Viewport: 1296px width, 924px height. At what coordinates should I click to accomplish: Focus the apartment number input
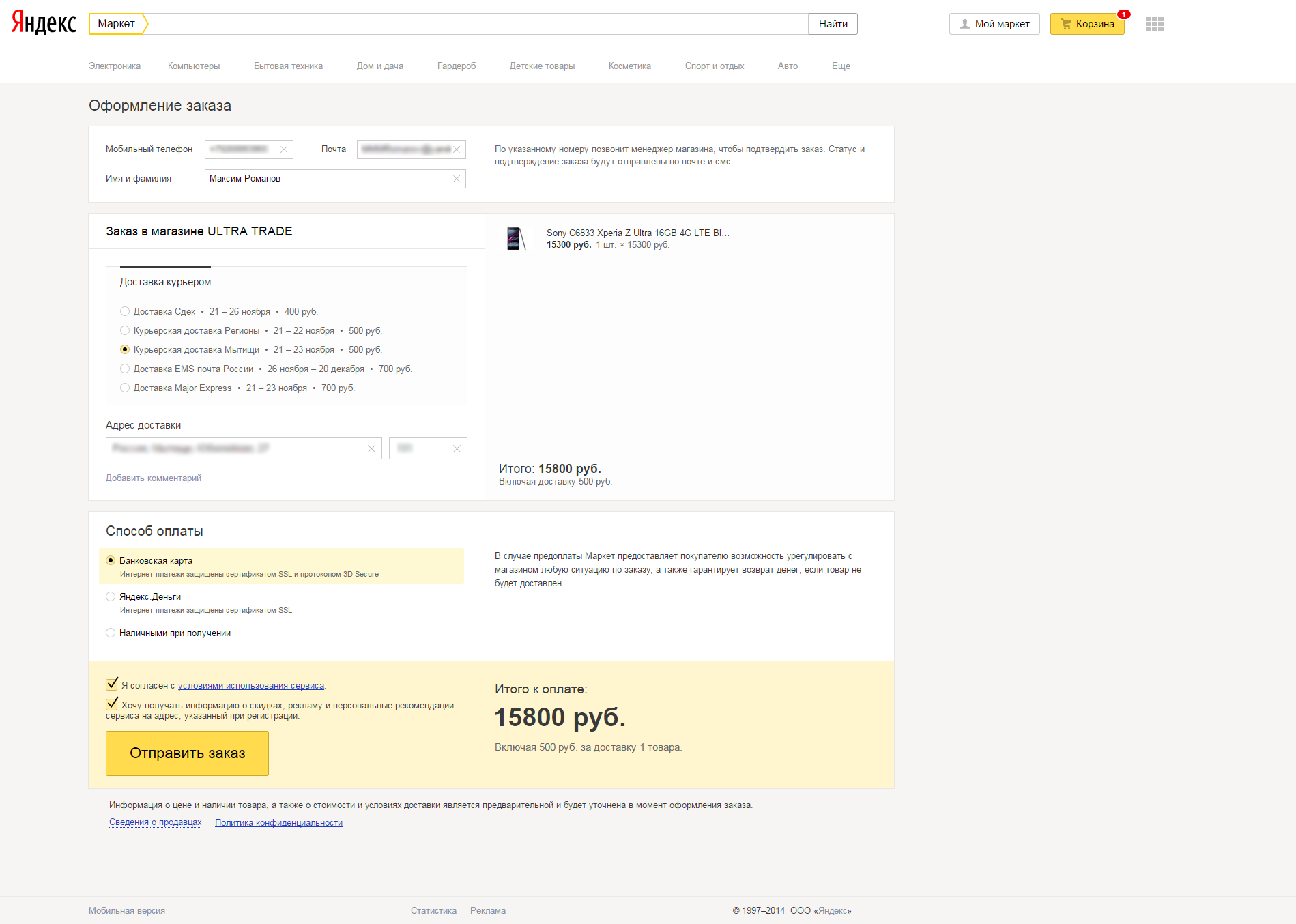428,448
